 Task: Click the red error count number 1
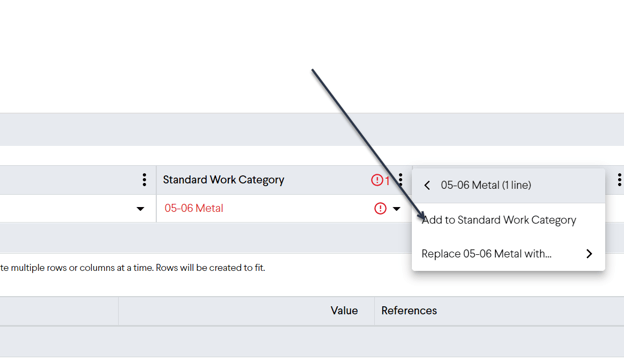pos(387,180)
